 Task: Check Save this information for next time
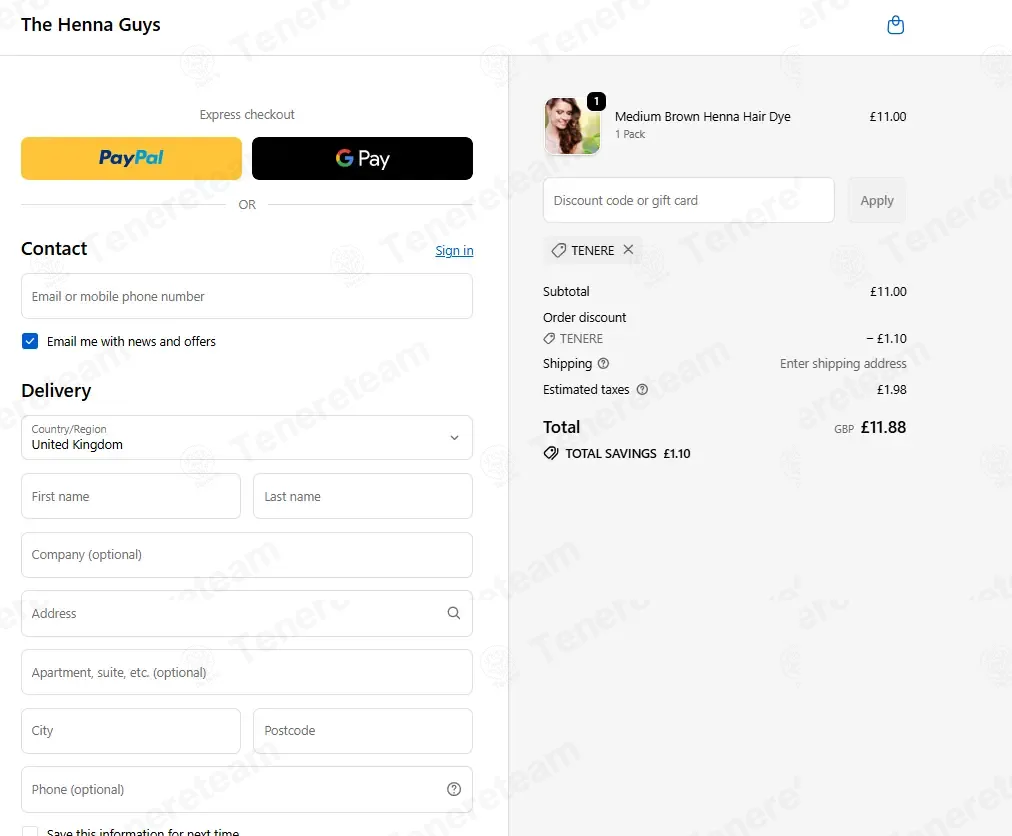[x=30, y=831]
